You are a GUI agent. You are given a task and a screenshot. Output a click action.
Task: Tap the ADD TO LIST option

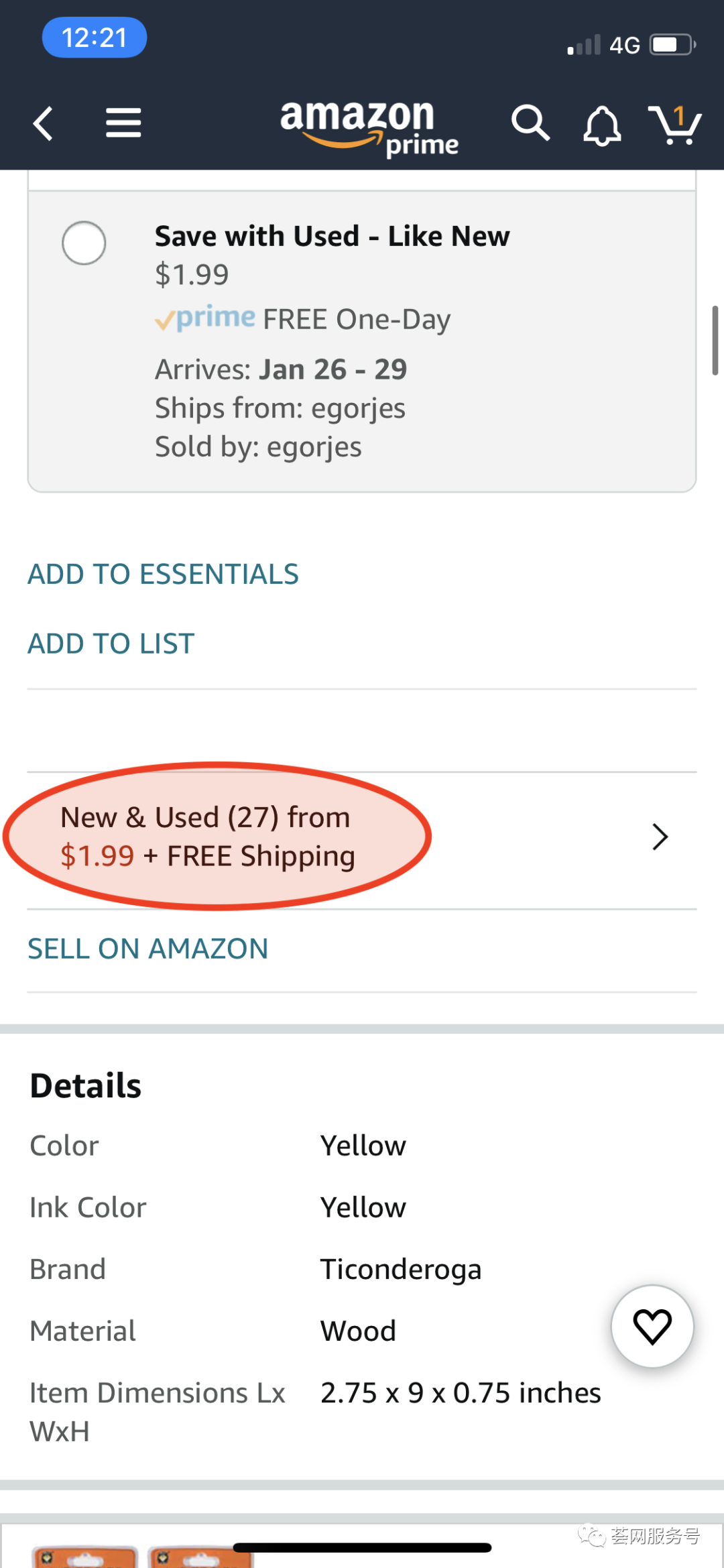coord(110,643)
